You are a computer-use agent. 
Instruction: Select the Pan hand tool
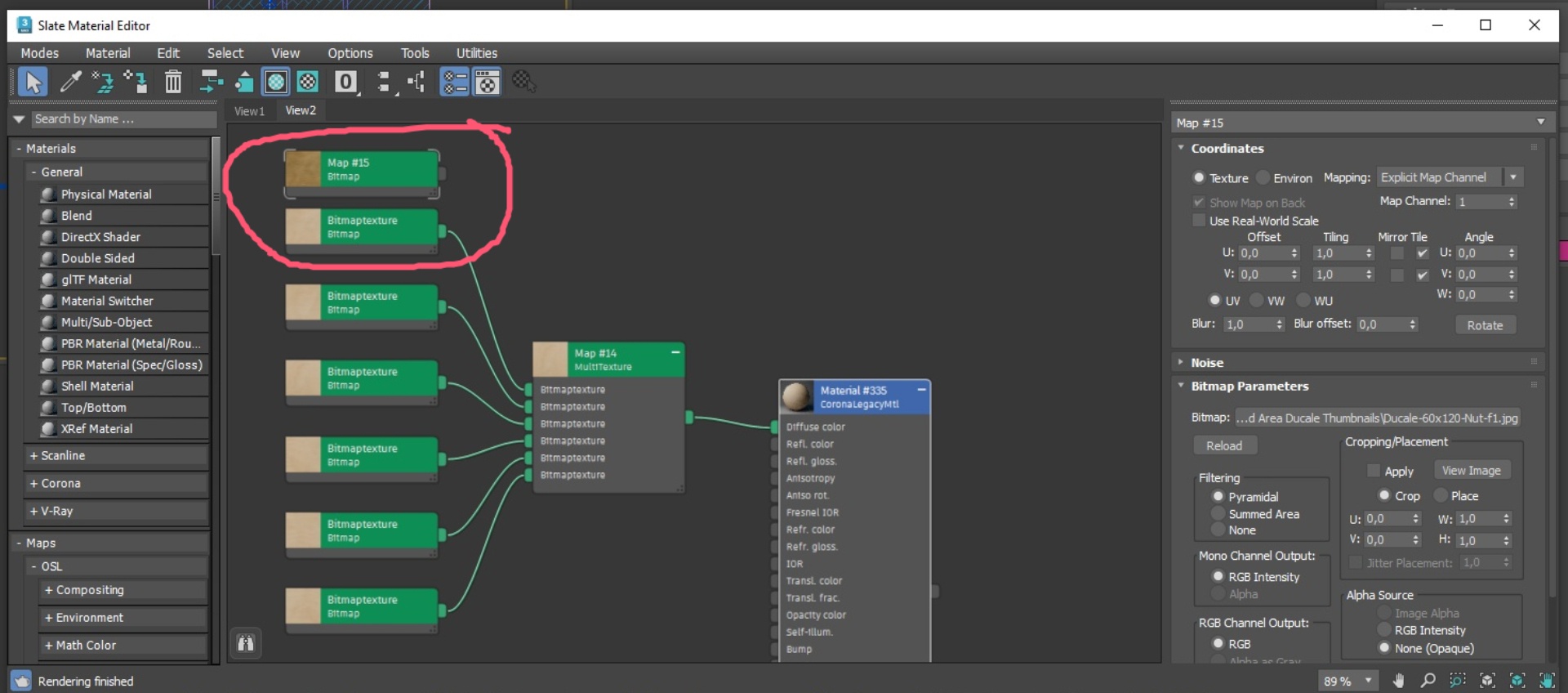tap(1398, 680)
